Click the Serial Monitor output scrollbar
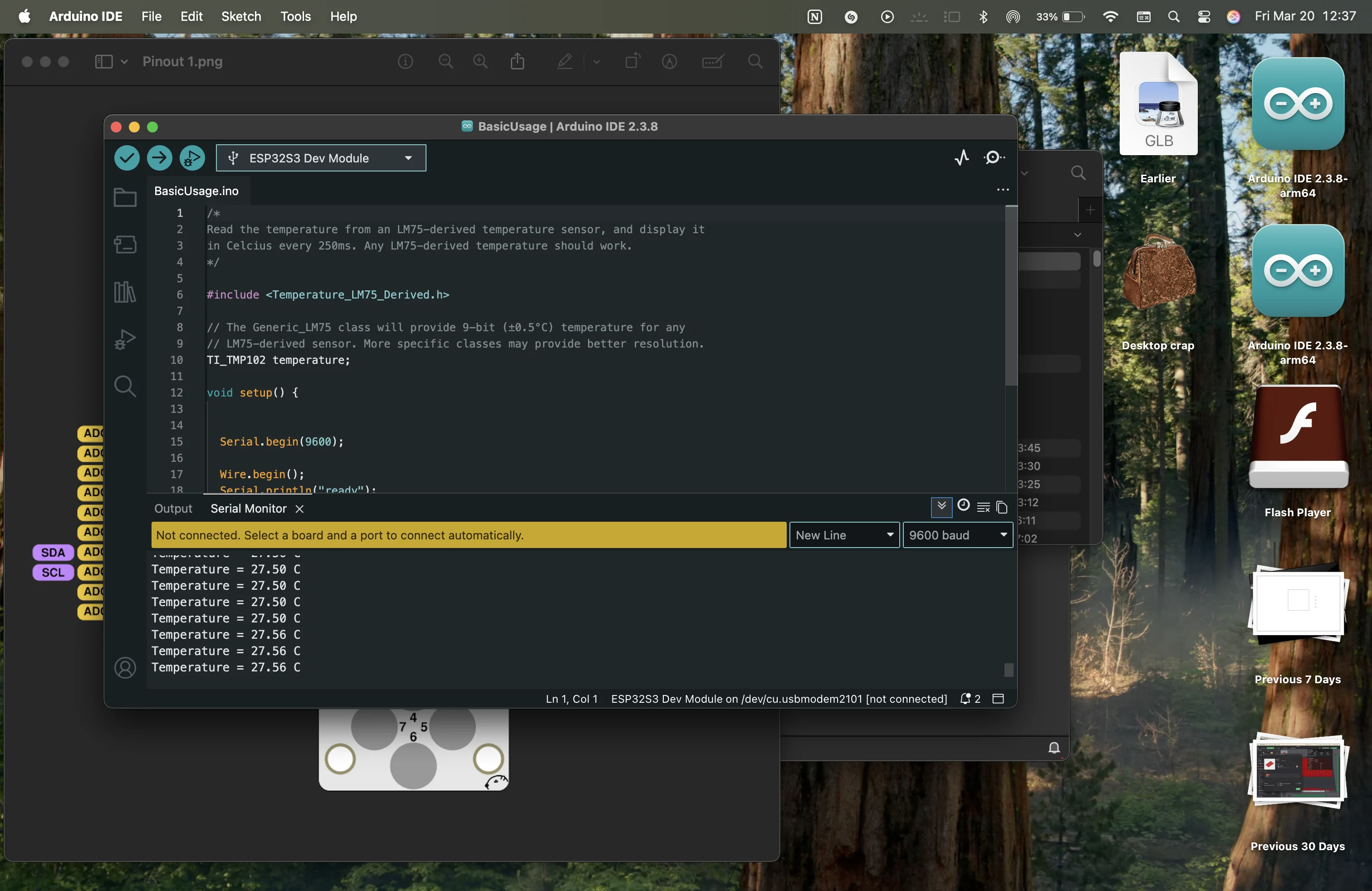Viewport: 1372px width, 891px height. (1009, 670)
